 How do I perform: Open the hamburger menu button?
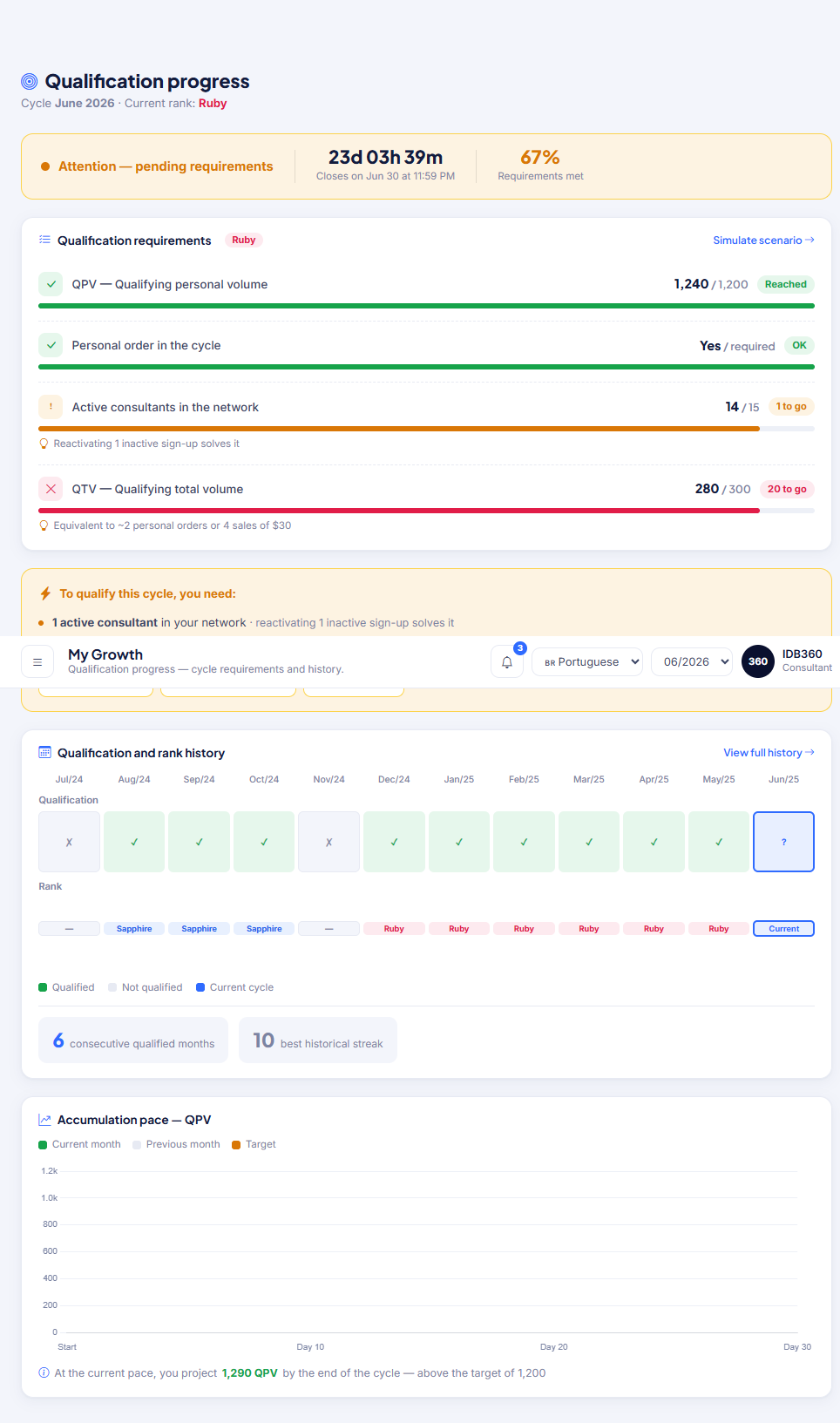coord(37,662)
